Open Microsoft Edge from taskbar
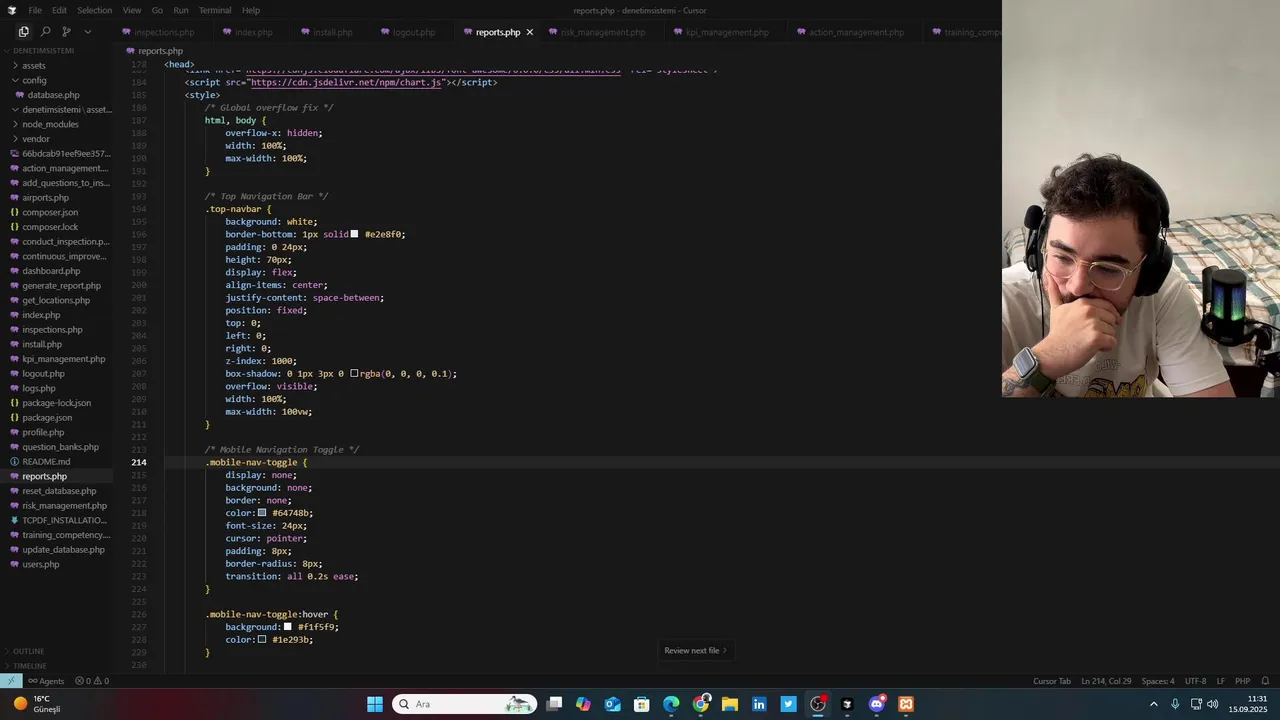The width and height of the screenshot is (1280, 720). [671, 704]
